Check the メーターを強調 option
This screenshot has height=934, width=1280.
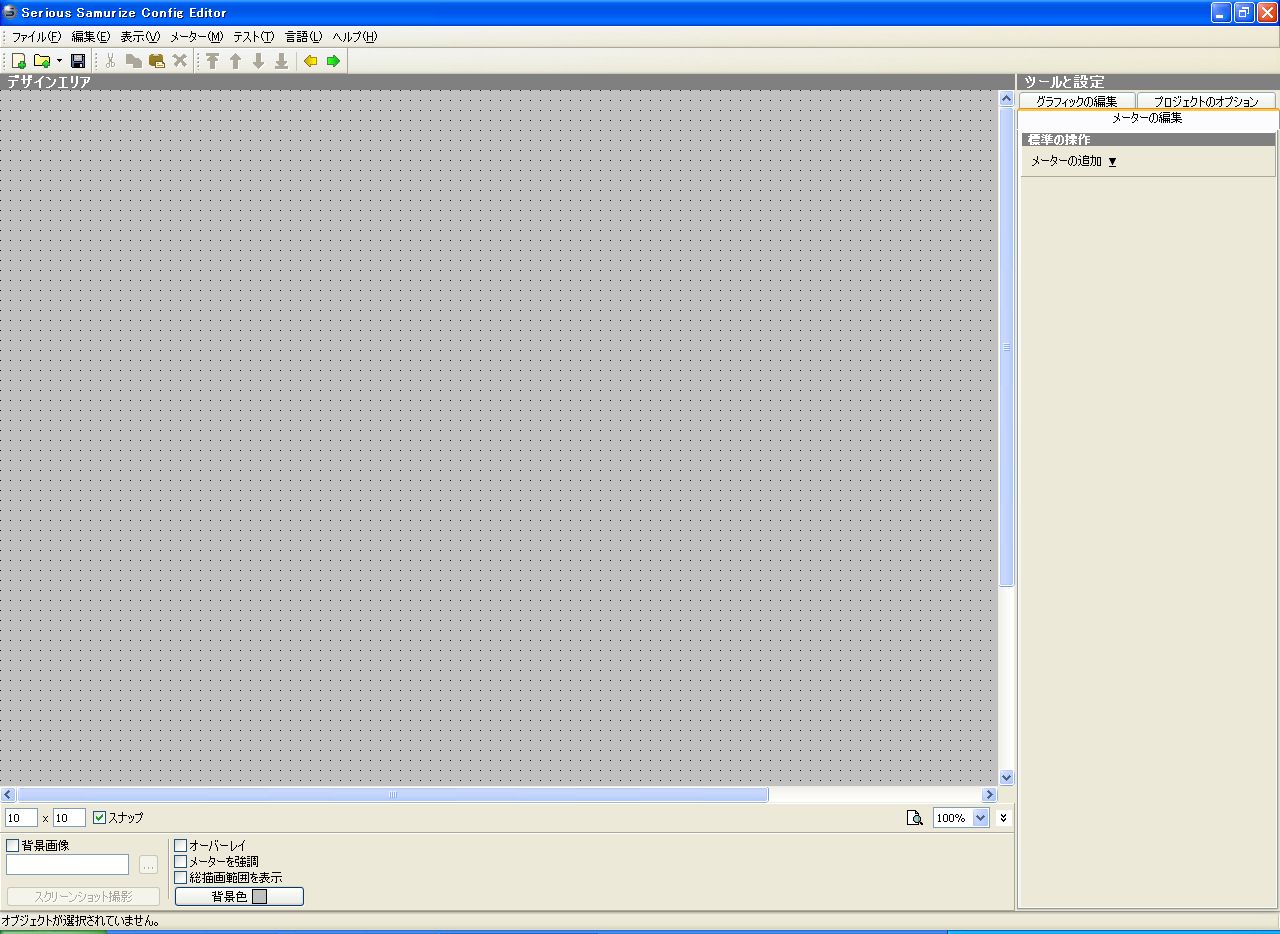(181, 862)
